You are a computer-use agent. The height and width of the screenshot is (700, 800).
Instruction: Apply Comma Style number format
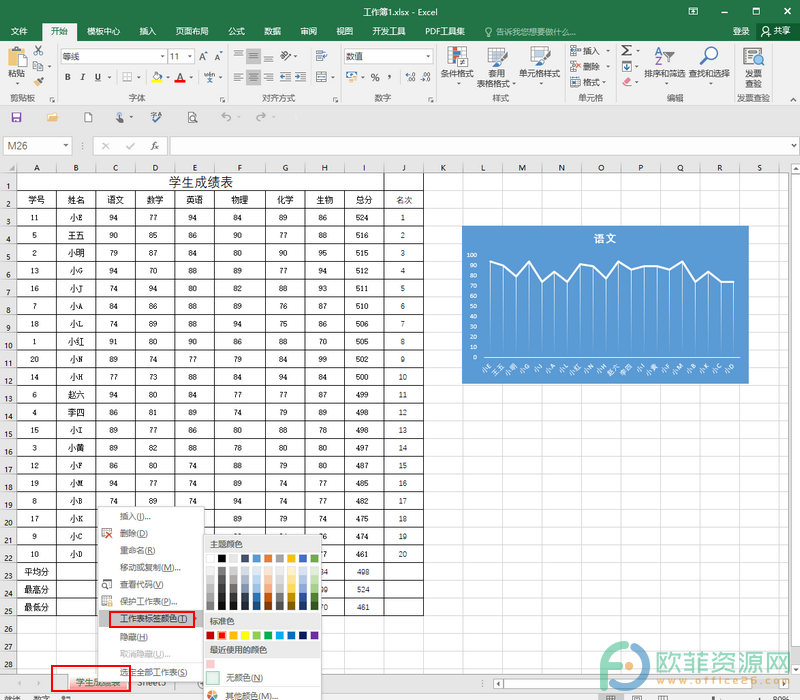pyautogui.click(x=389, y=77)
